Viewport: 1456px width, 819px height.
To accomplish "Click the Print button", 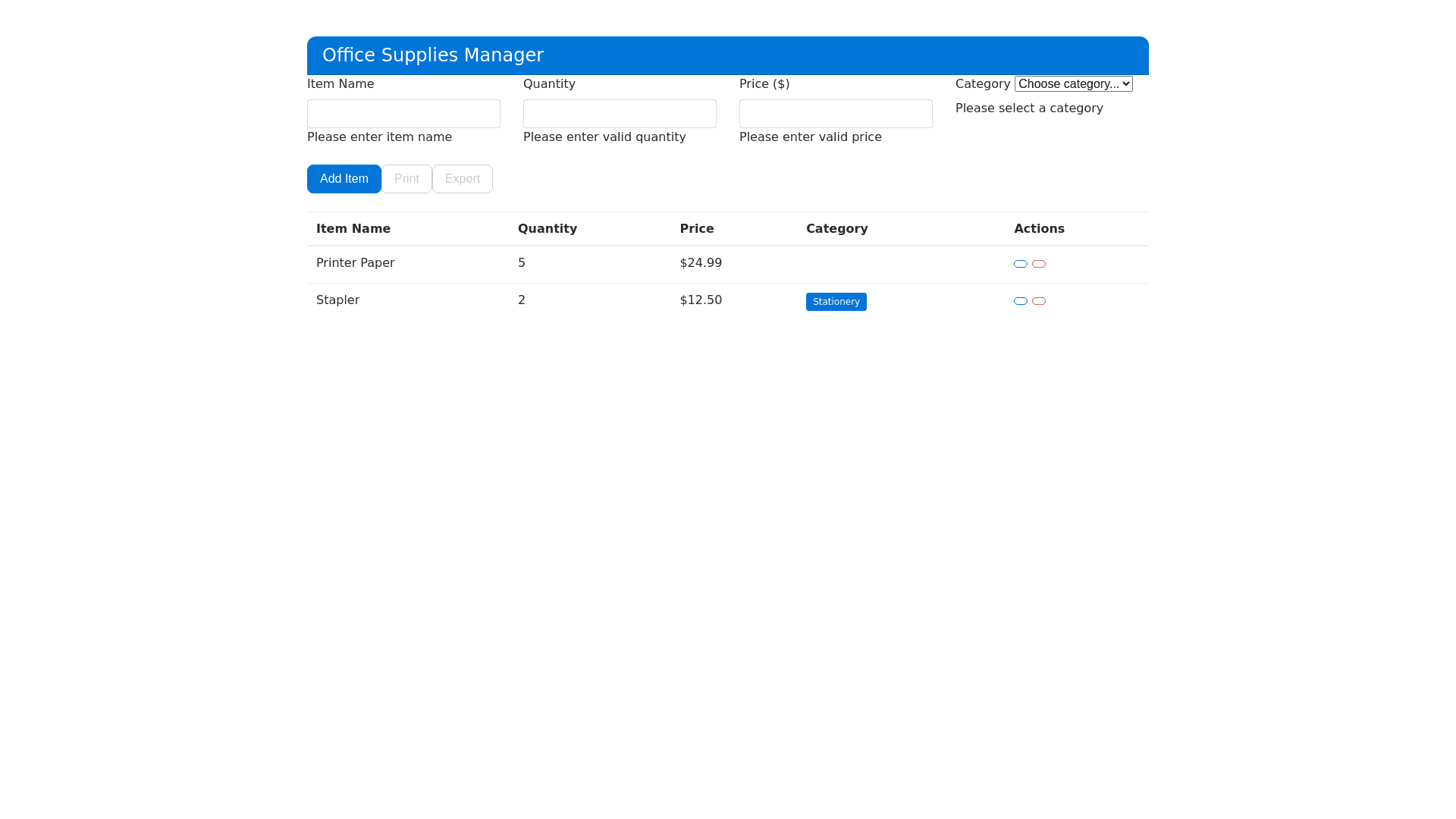I will [x=406, y=179].
